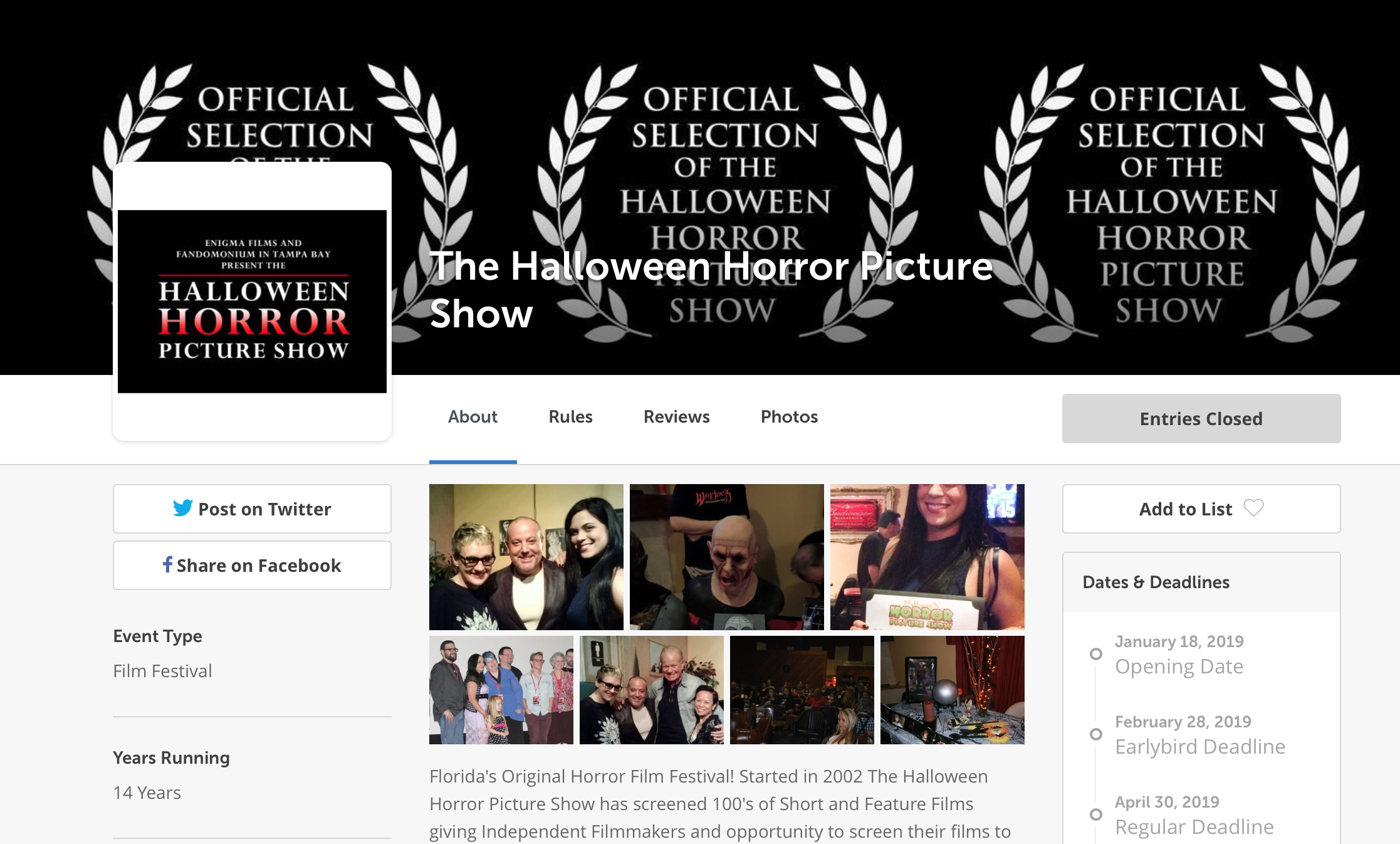The image size is (1400, 844).
Task: Click the 'Film Festival' value
Action: coord(162,671)
